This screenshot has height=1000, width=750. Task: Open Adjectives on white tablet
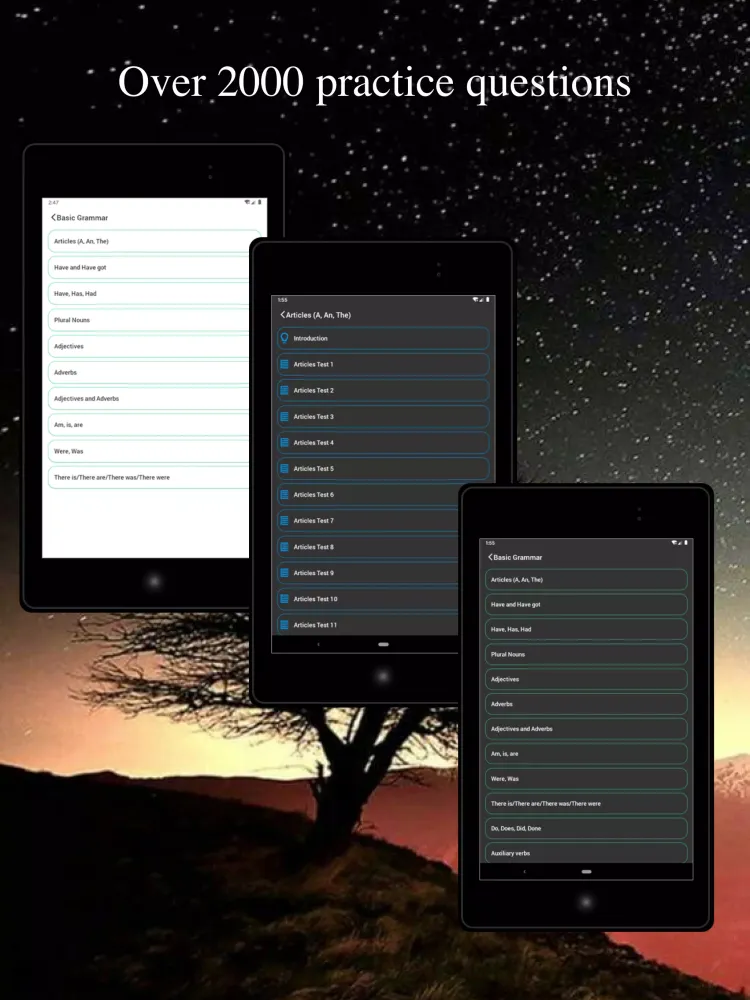[x=149, y=346]
